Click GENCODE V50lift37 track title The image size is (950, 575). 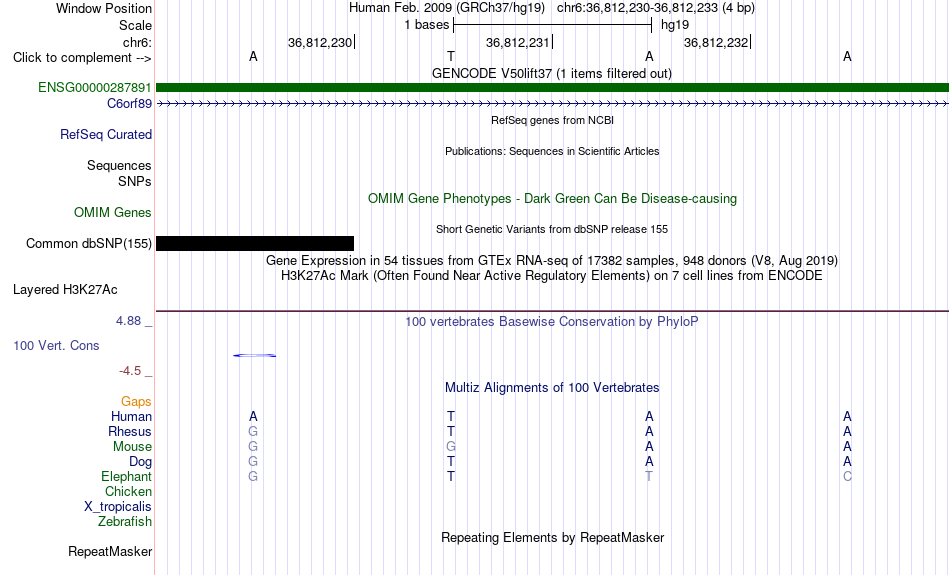pos(552,73)
